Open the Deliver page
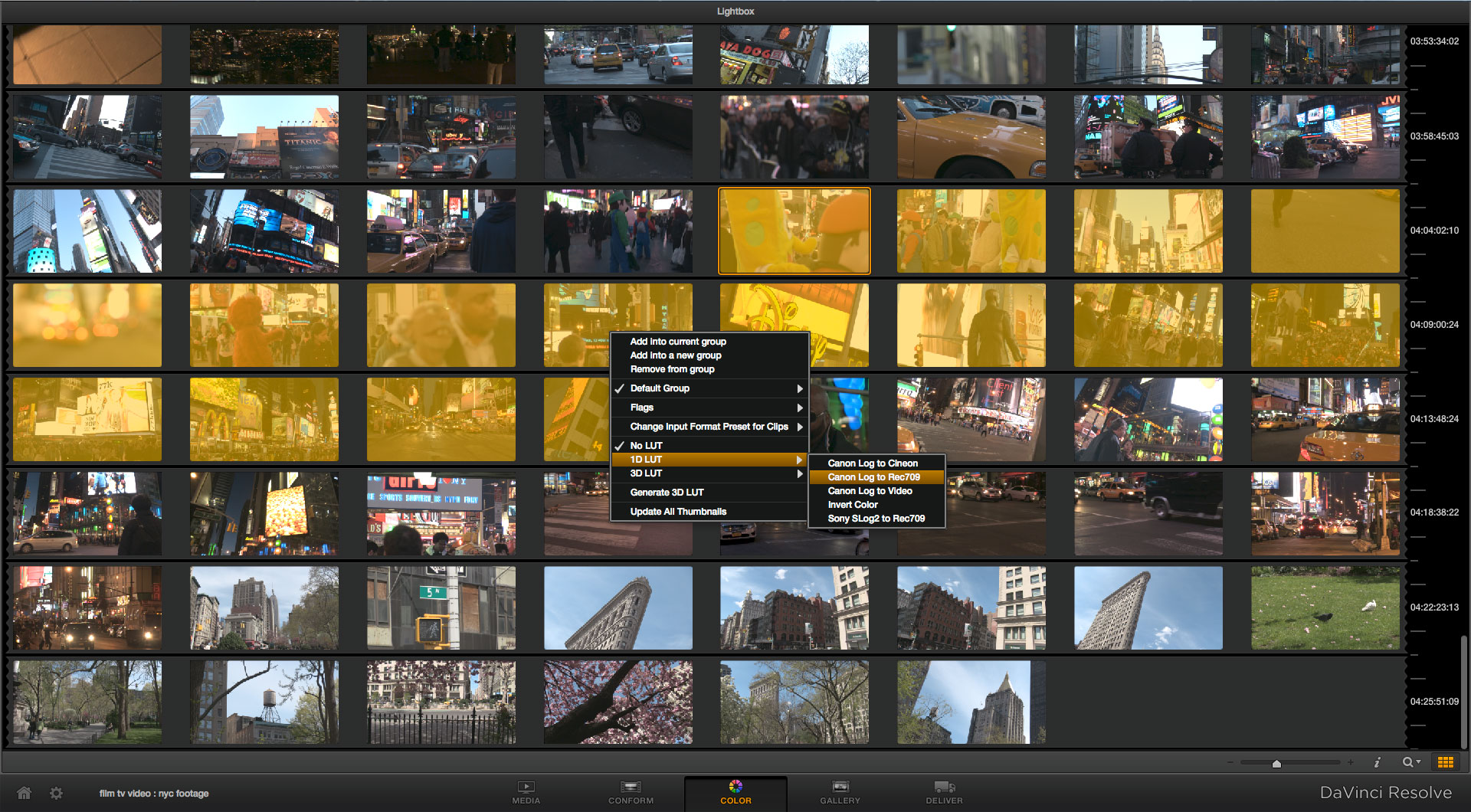Screen dimensions: 1471x812 point(944,793)
